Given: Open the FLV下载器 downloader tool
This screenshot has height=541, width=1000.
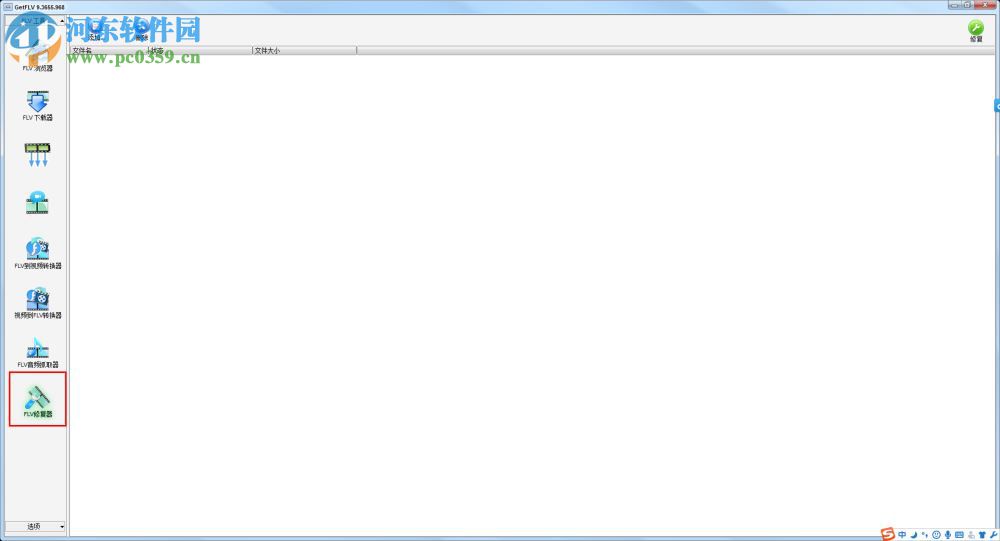Looking at the screenshot, I should (38, 106).
